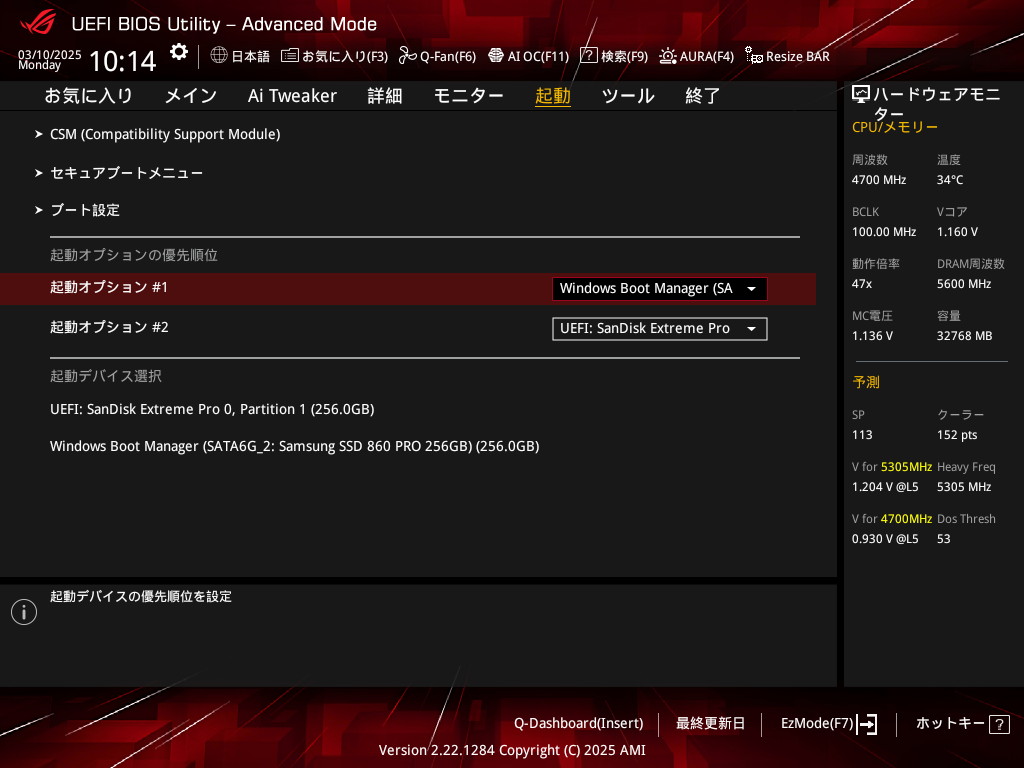Open settings via the gear icon
Screen dimensions: 1024x768
179,52
